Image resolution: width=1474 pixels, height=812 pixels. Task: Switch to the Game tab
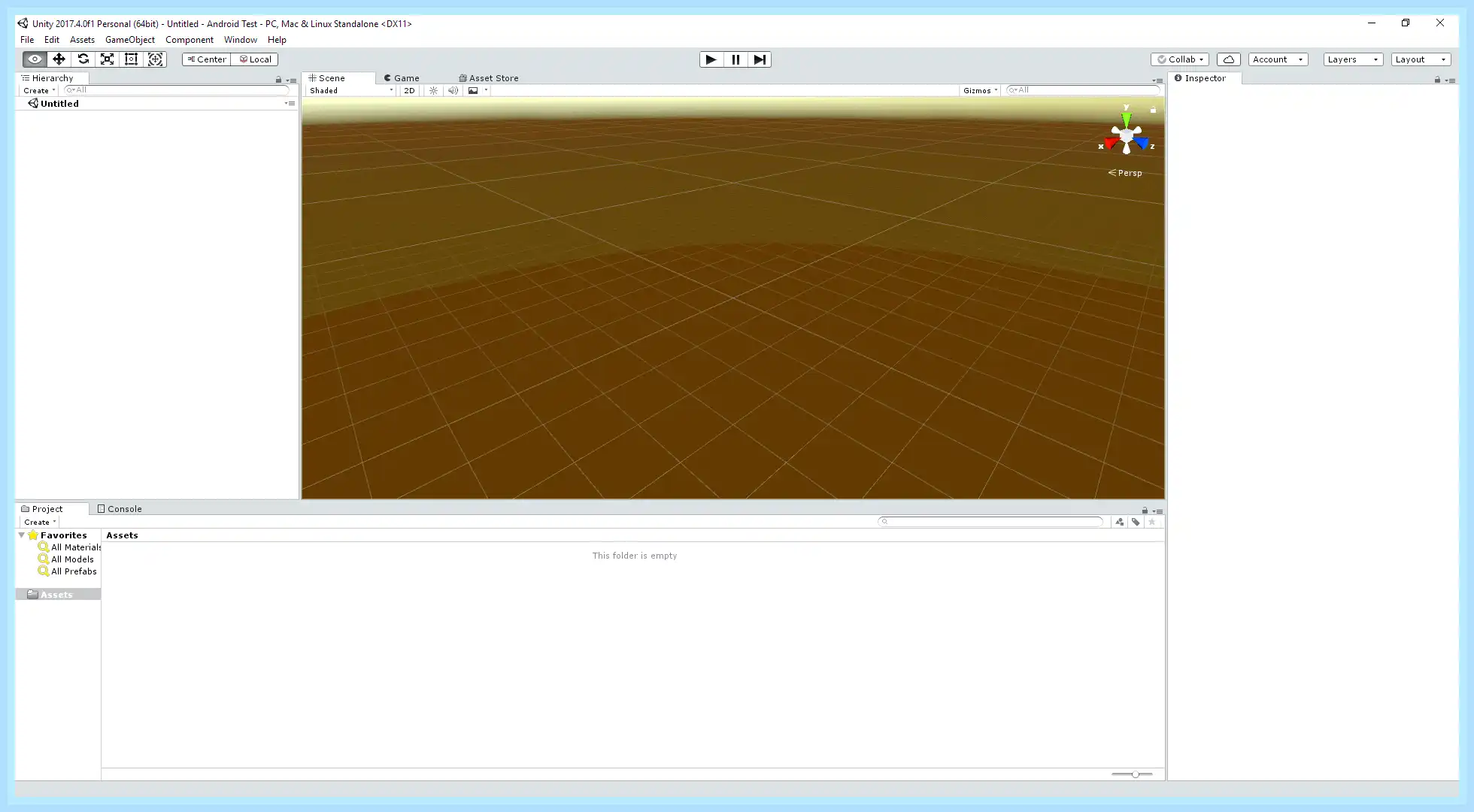pyautogui.click(x=402, y=78)
